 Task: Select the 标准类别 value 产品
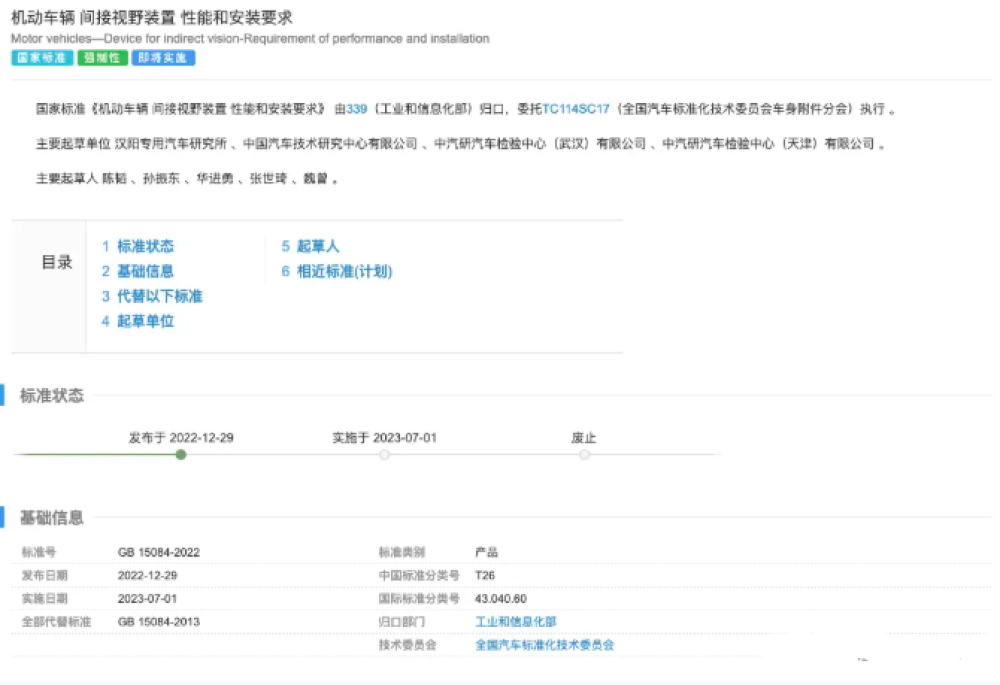pos(486,552)
